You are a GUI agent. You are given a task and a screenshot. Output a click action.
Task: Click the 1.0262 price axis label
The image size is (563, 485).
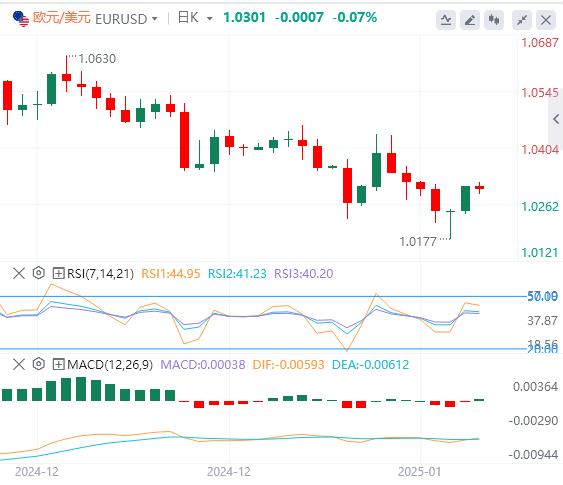pos(540,207)
